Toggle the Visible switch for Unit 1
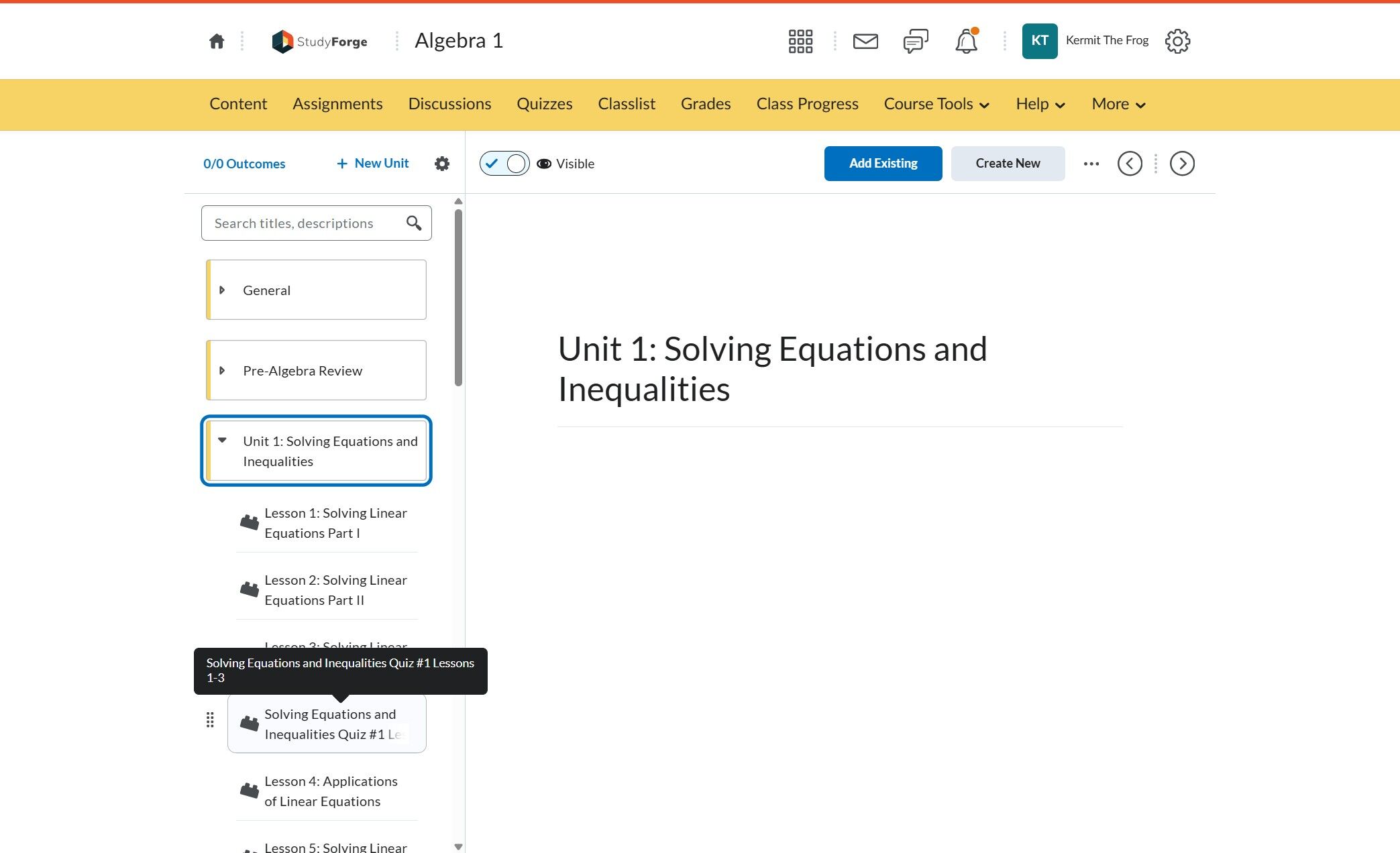Screen dimensions: 1400x853 pyautogui.click(x=504, y=164)
